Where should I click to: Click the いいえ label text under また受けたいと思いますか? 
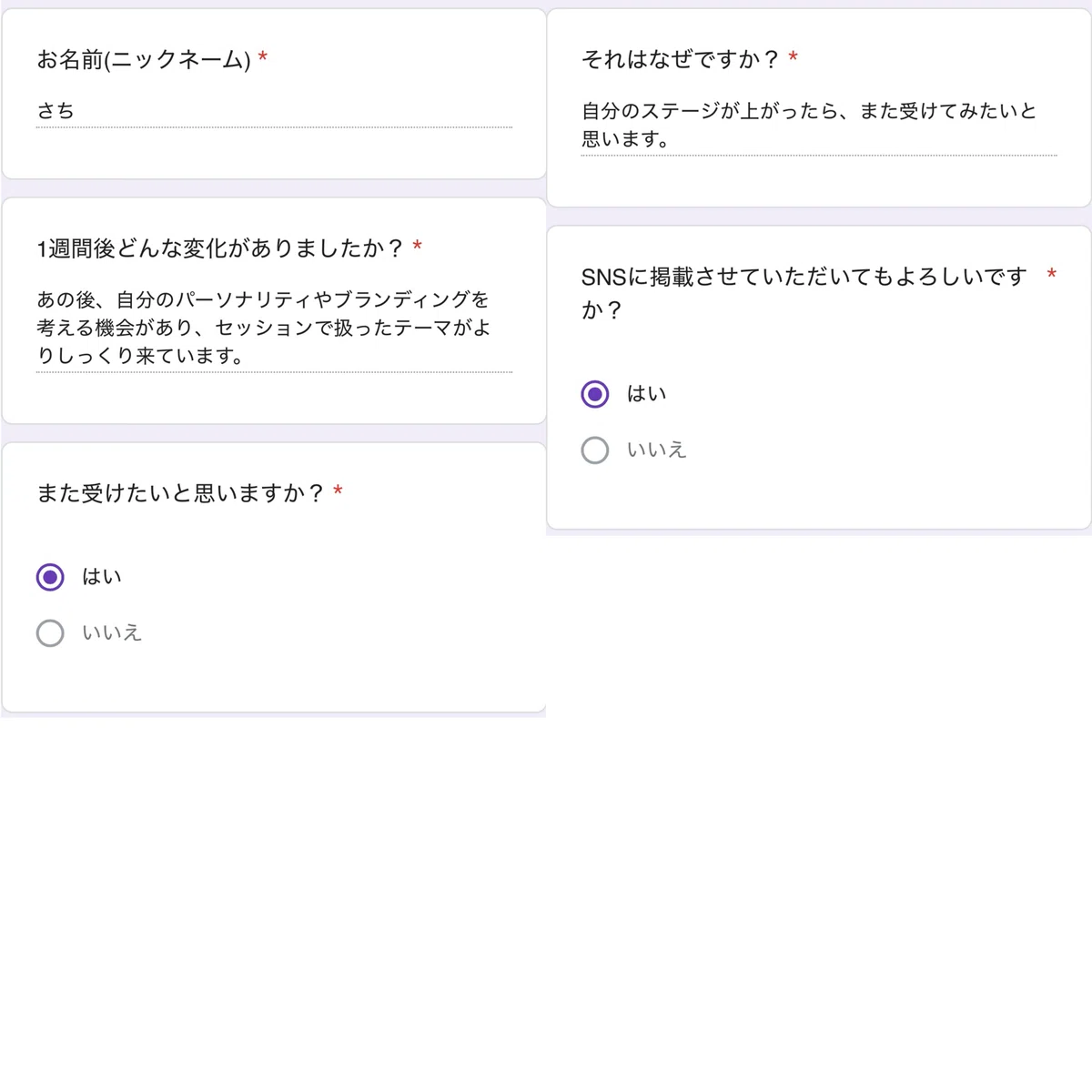tap(112, 633)
